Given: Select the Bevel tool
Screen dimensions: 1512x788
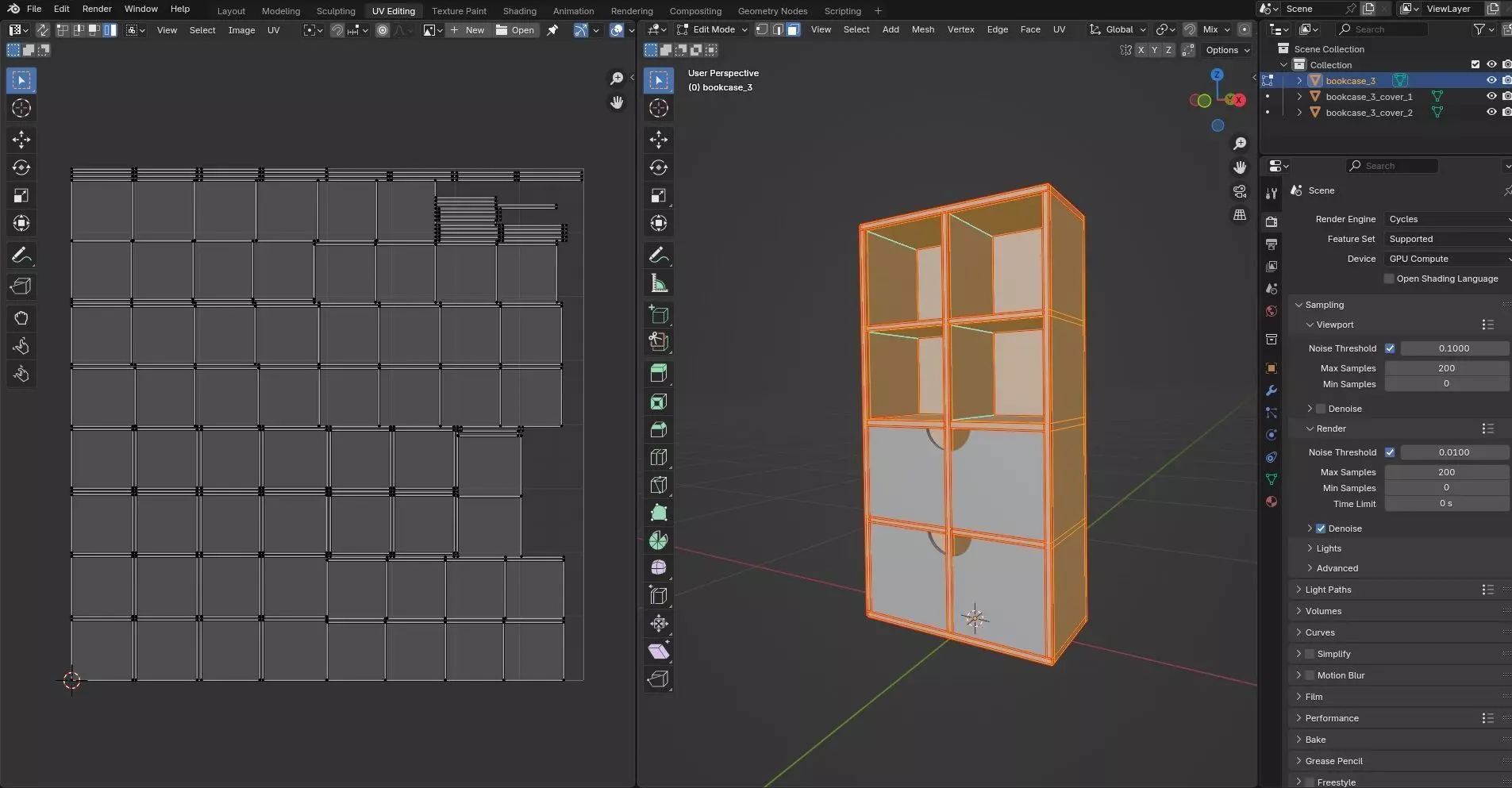Looking at the screenshot, I should tap(659, 429).
